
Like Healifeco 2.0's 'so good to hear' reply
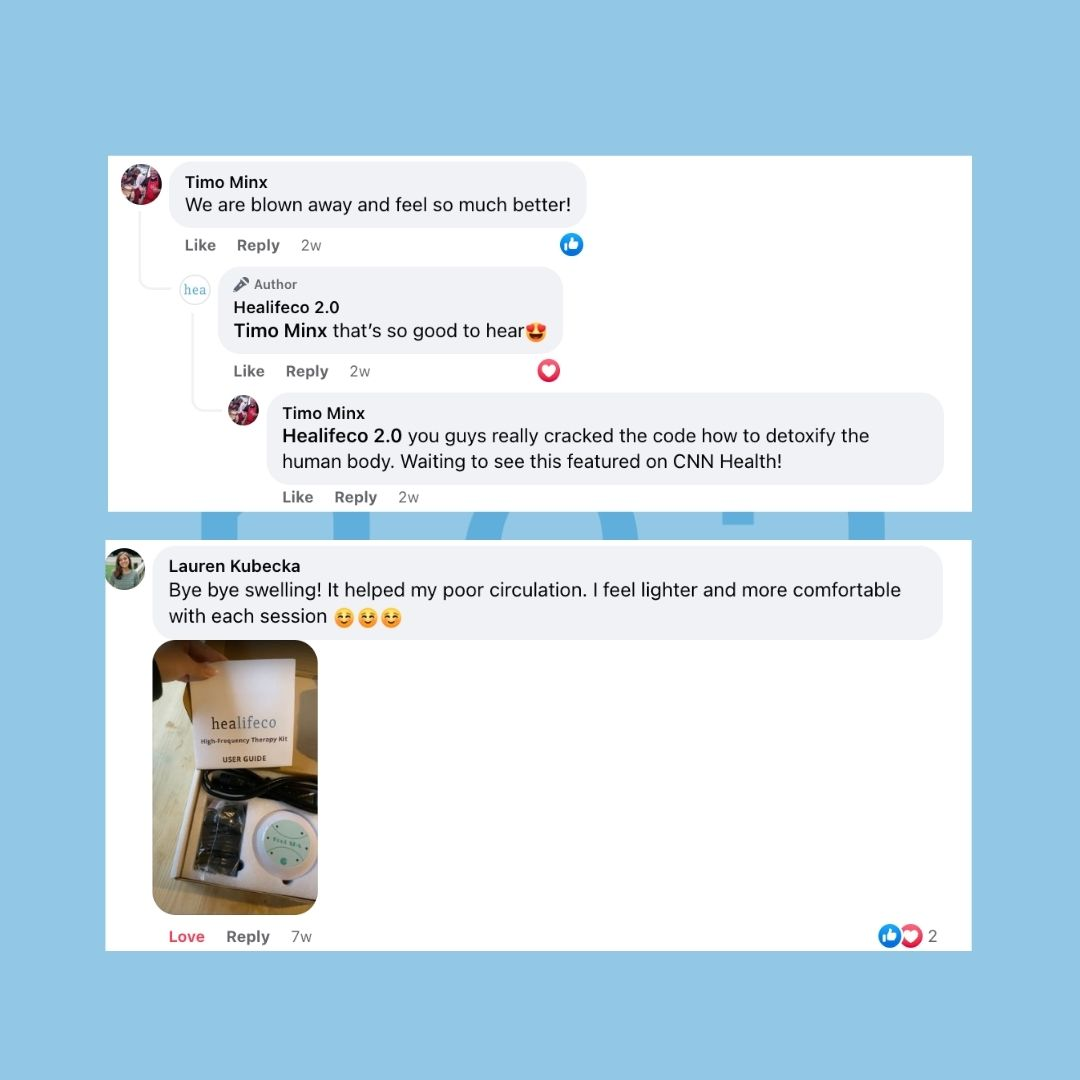[249, 371]
